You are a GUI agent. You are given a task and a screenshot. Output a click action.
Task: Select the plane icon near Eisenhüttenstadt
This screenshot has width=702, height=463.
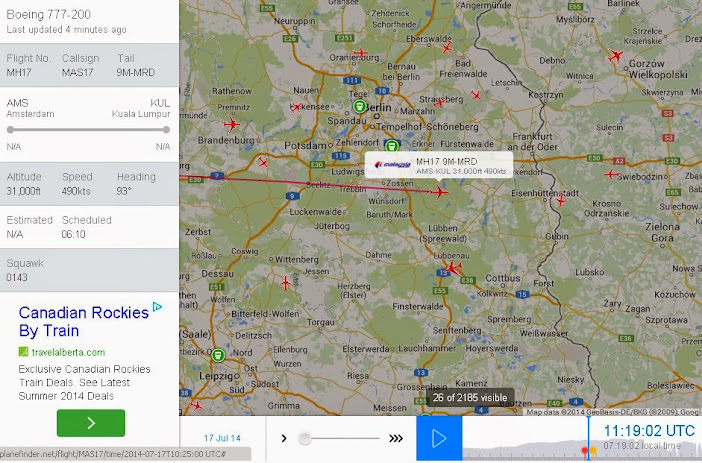(x=561, y=200)
